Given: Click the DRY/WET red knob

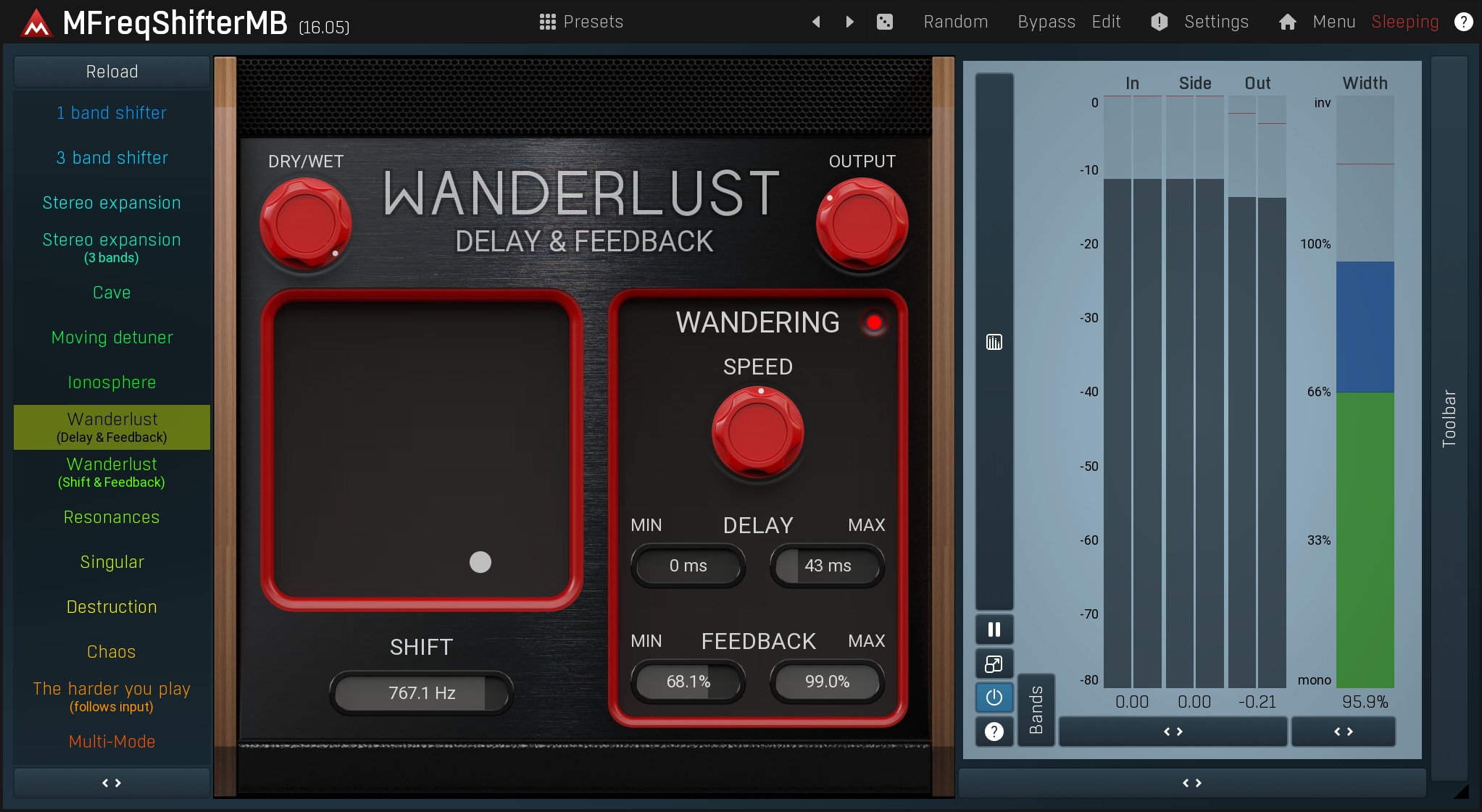Looking at the screenshot, I should [305, 223].
